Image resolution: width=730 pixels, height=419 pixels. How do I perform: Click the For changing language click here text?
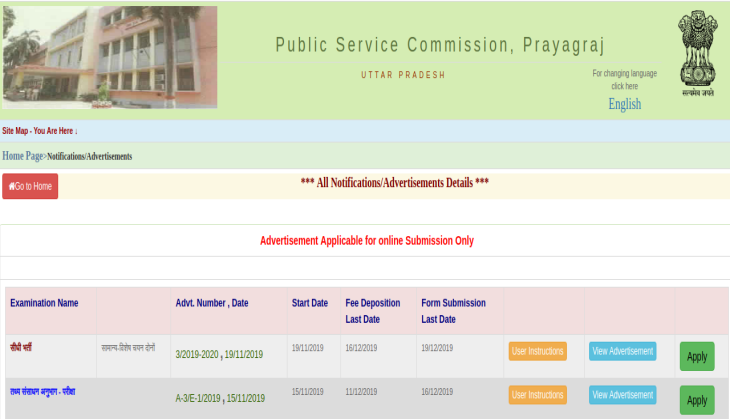(x=625, y=80)
